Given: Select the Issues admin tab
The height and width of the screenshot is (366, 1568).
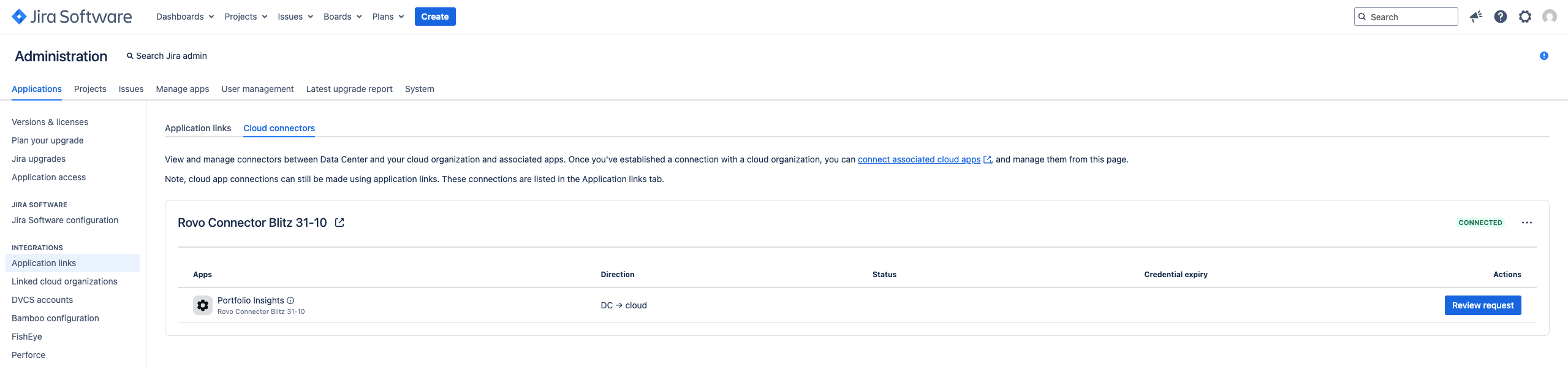Looking at the screenshot, I should click(131, 89).
